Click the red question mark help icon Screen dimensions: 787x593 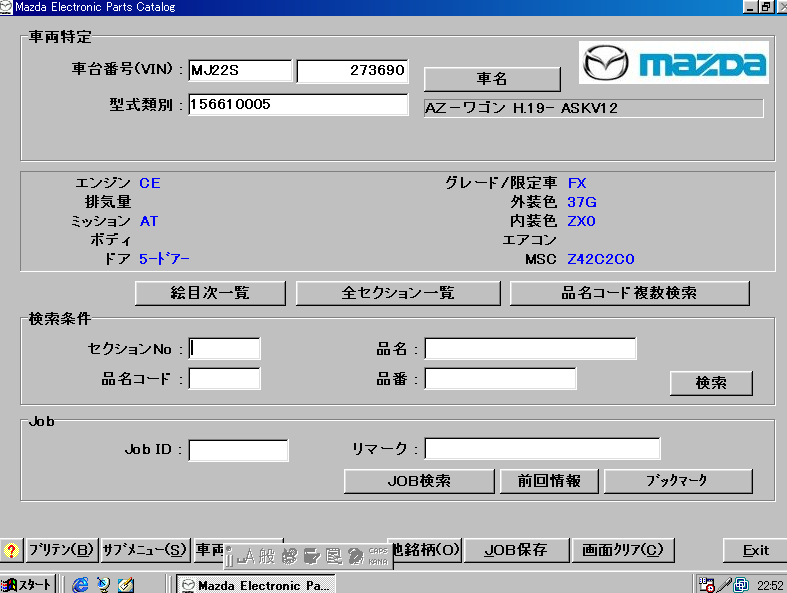pos(11,550)
